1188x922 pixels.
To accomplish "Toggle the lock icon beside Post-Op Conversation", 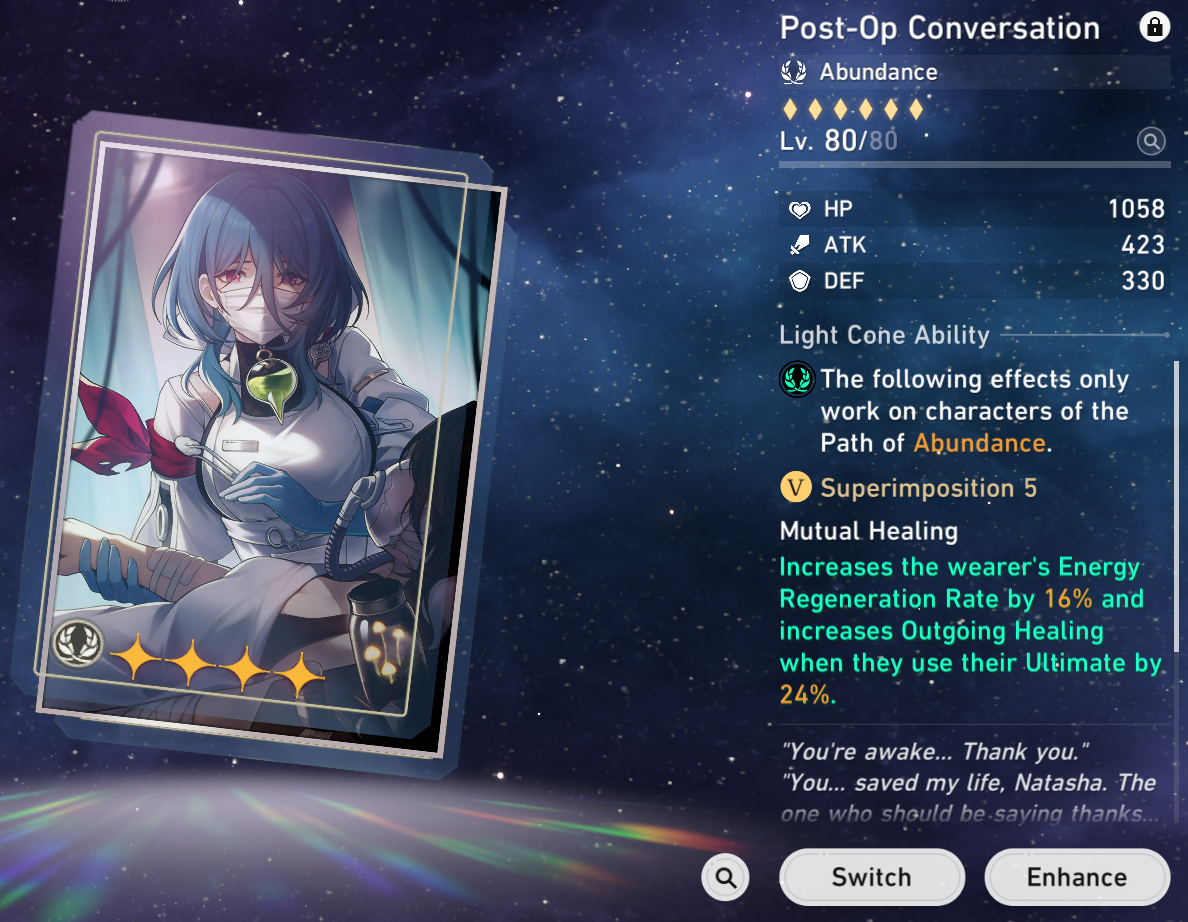I will pyautogui.click(x=1154, y=27).
